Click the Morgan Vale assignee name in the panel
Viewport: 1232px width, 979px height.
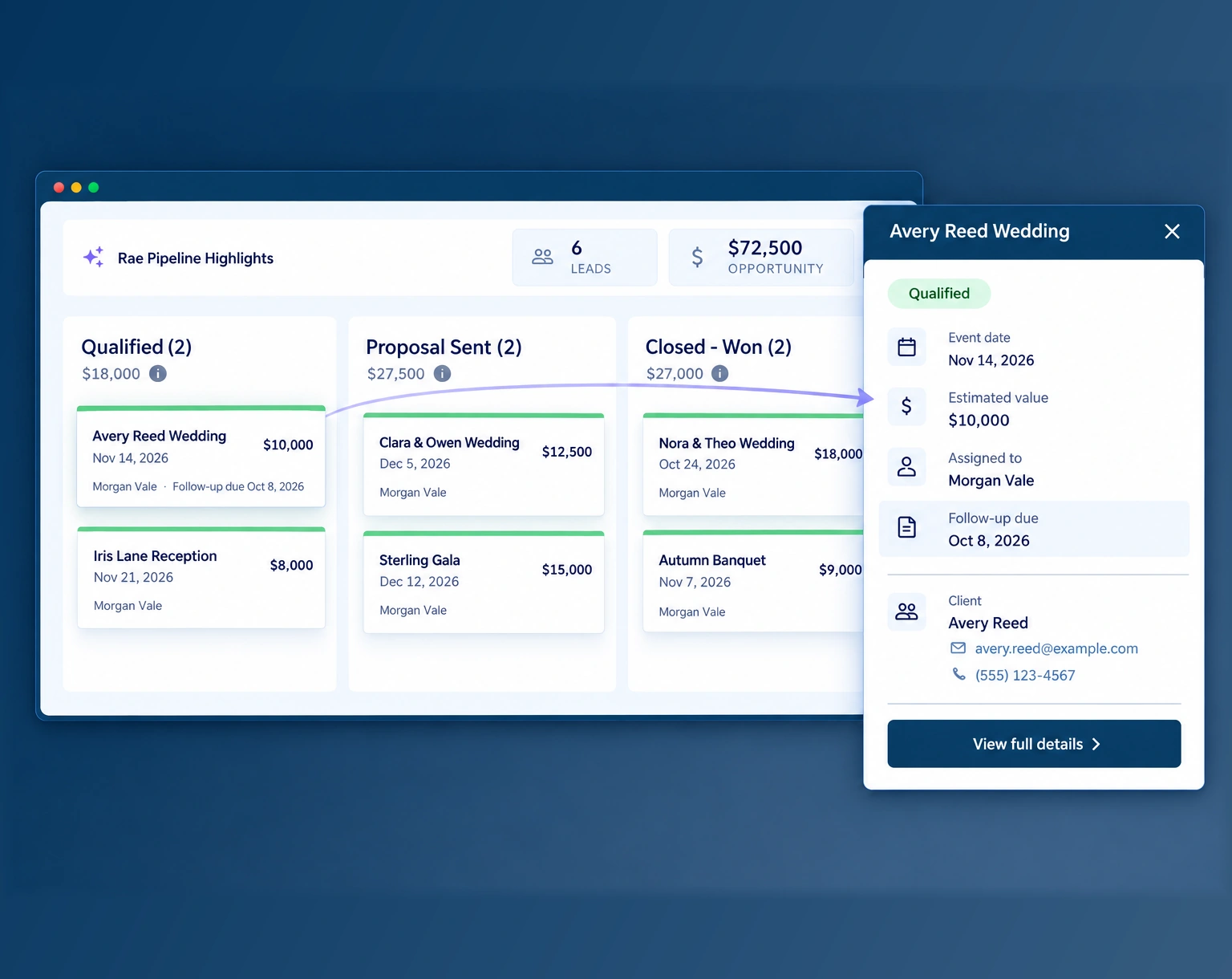pos(991,481)
